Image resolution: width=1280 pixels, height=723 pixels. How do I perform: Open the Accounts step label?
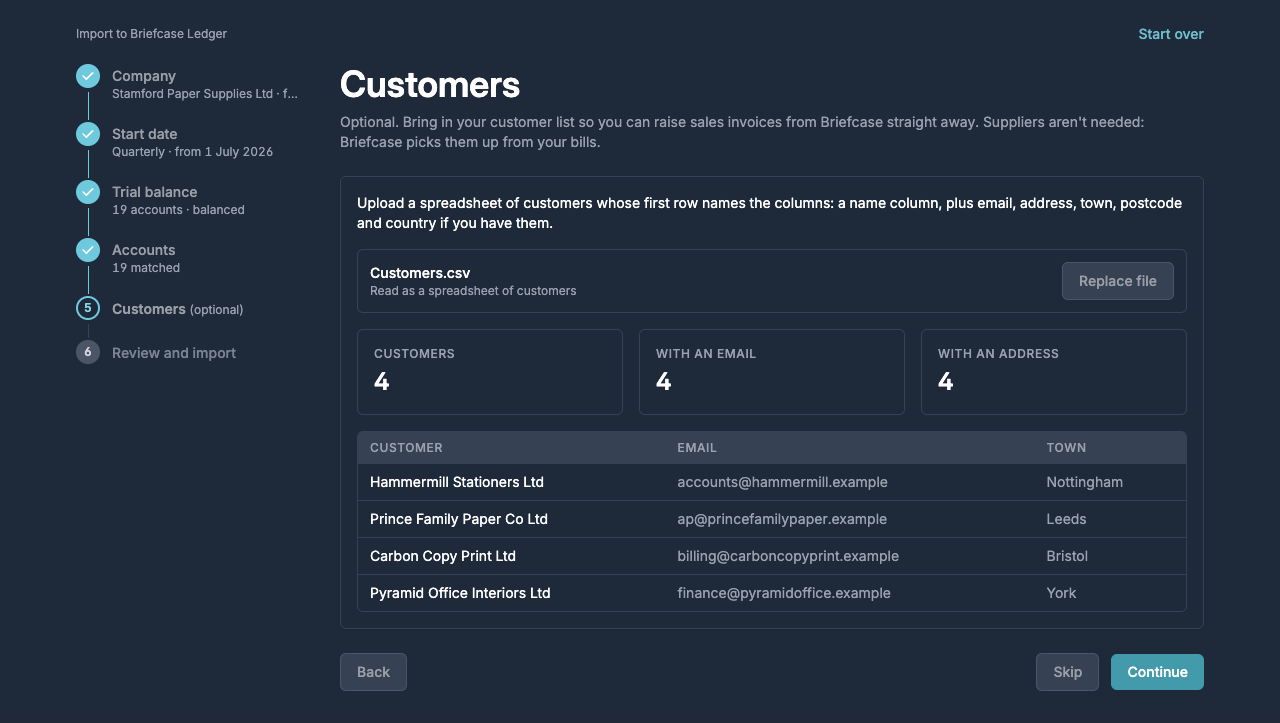pyautogui.click(x=144, y=250)
